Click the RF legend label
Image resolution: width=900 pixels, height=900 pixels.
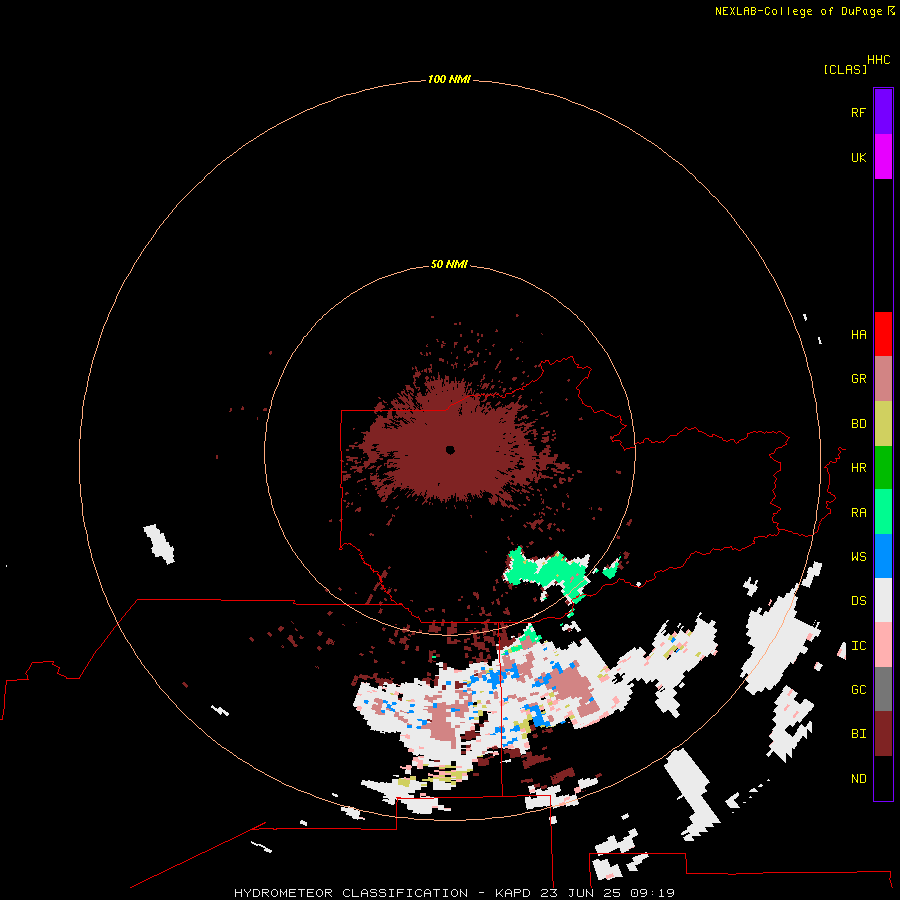click(858, 112)
